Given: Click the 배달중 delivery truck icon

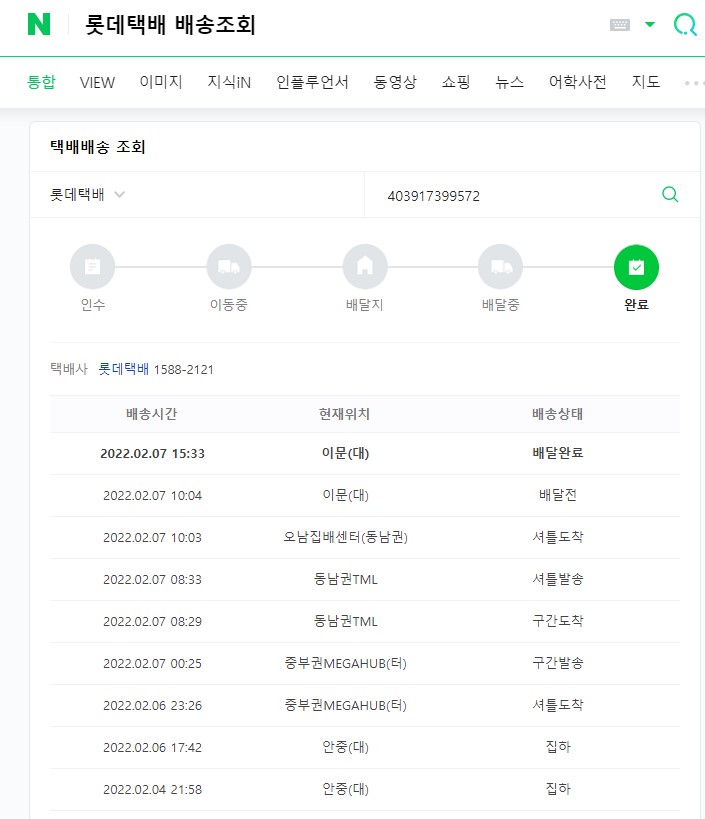Looking at the screenshot, I should click(501, 267).
